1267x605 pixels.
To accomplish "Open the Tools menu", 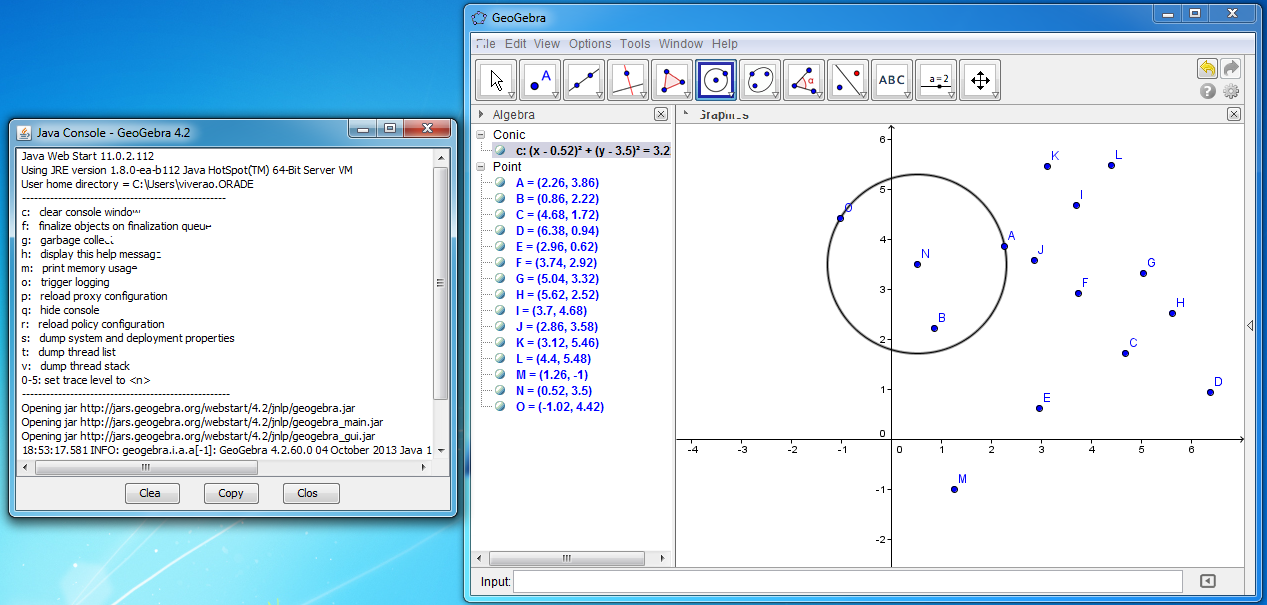I will 634,44.
